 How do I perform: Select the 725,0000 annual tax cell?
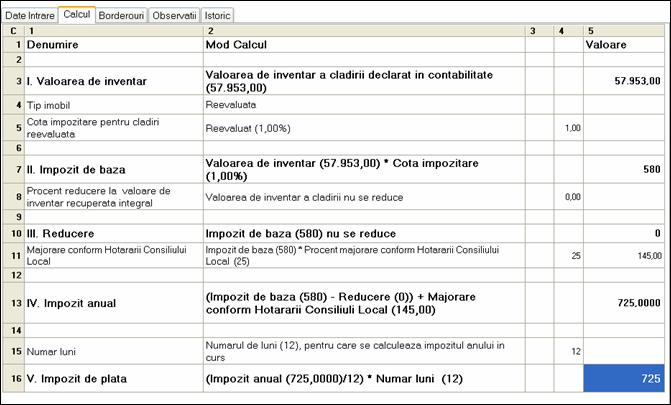(x=625, y=301)
